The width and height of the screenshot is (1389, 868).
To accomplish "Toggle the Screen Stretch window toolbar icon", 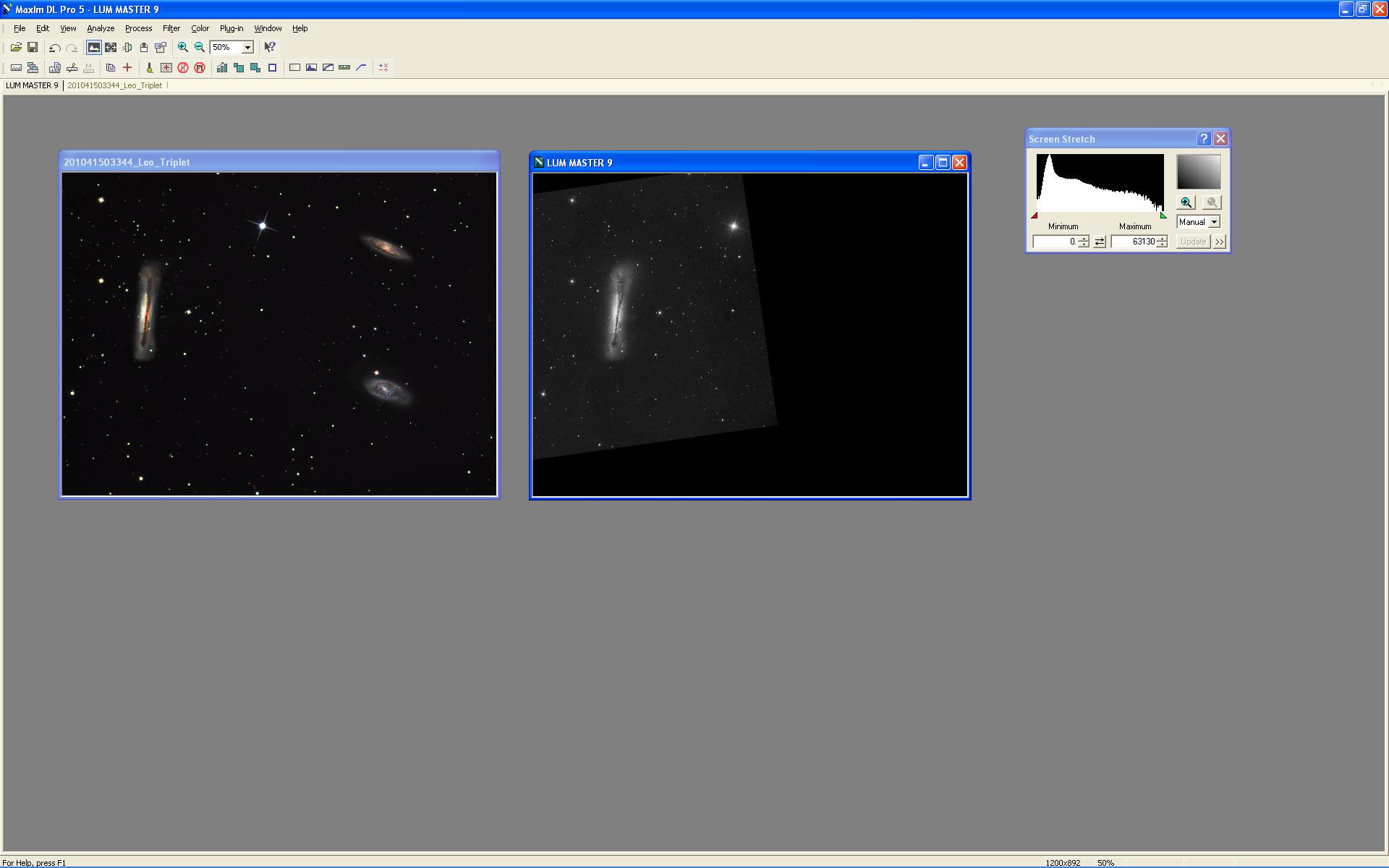I will [x=94, y=47].
